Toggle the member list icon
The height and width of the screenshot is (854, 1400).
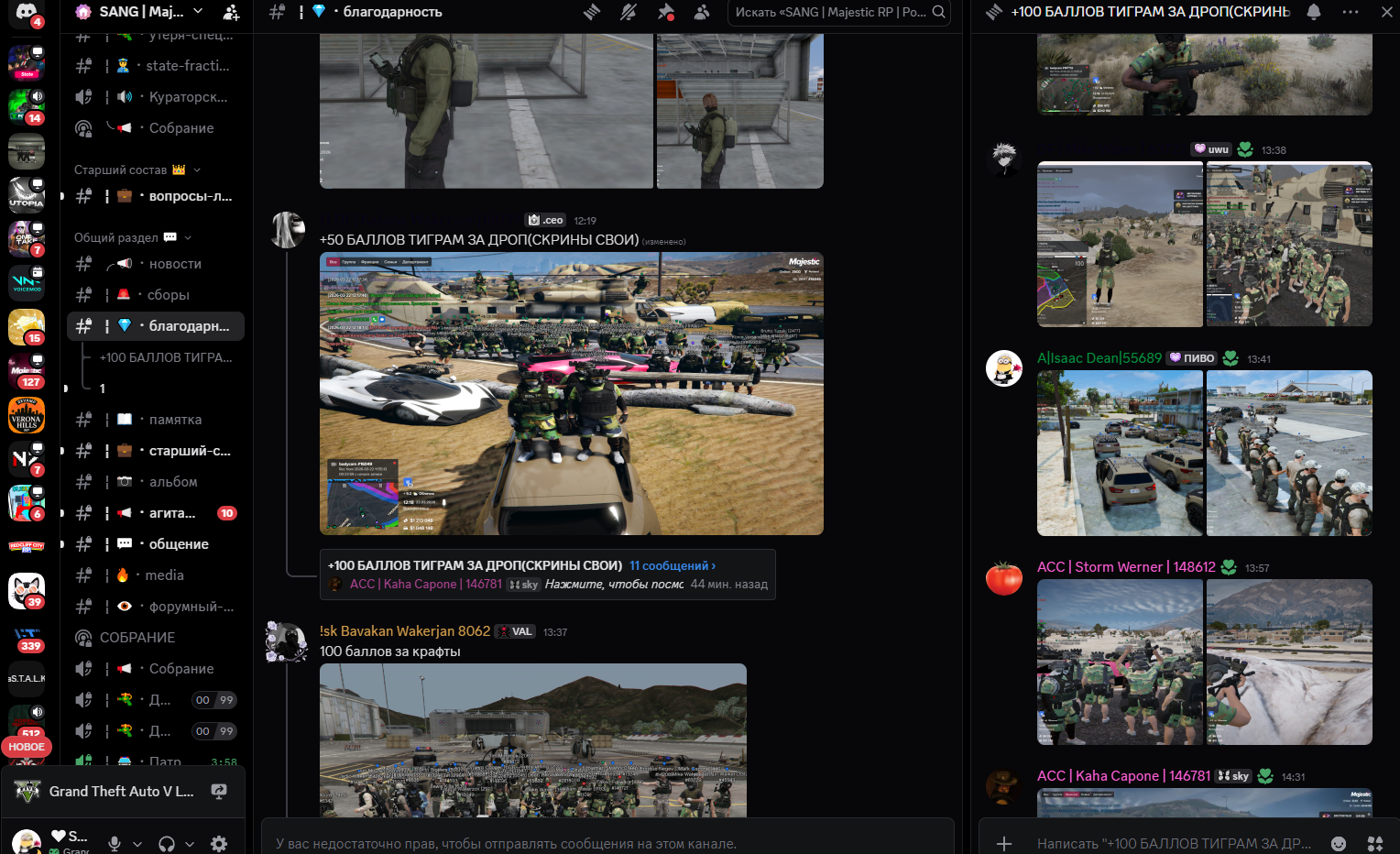pyautogui.click(x=702, y=12)
